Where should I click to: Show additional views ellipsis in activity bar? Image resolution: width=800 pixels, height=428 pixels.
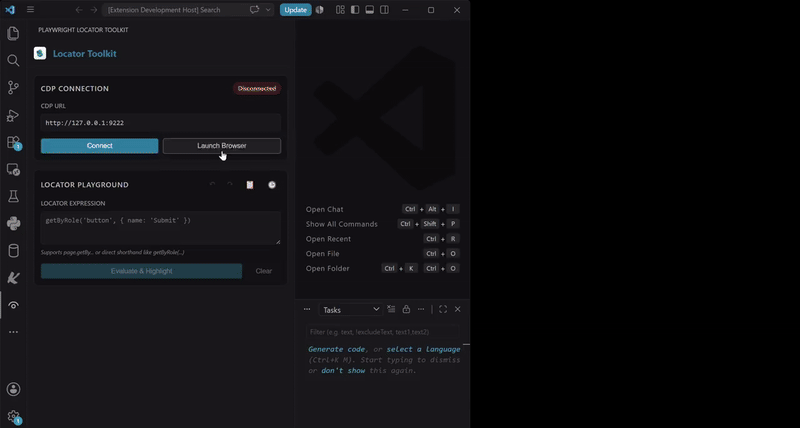[x=13, y=332]
